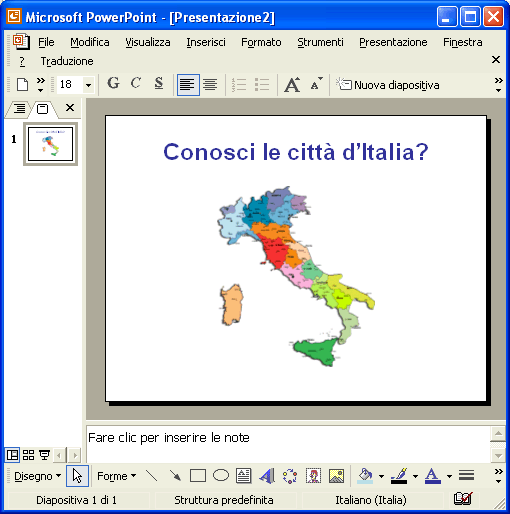Open the Forme (AutoShapes) dropdown
The height and width of the screenshot is (514, 510).
tap(116, 476)
